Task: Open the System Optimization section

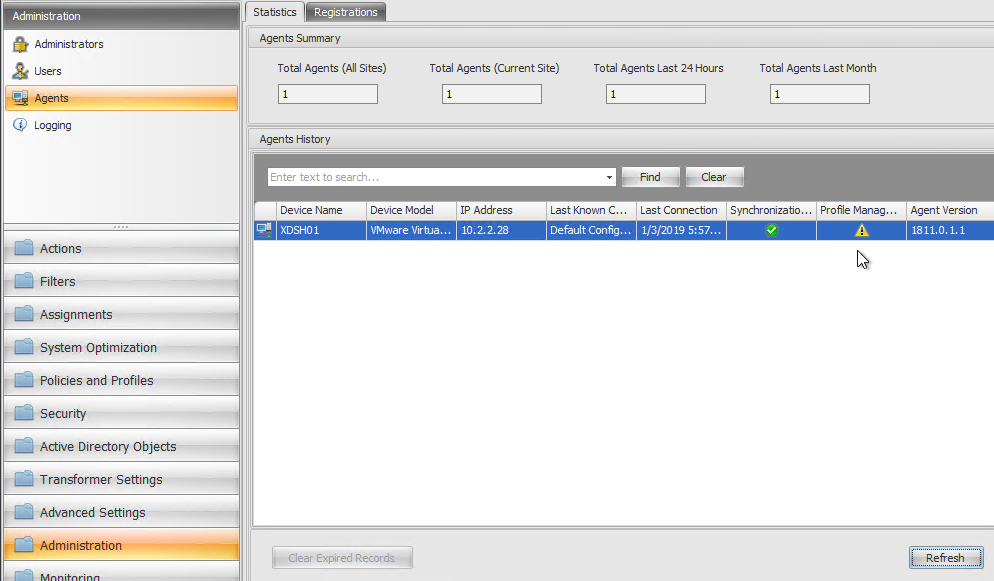Action: (122, 347)
